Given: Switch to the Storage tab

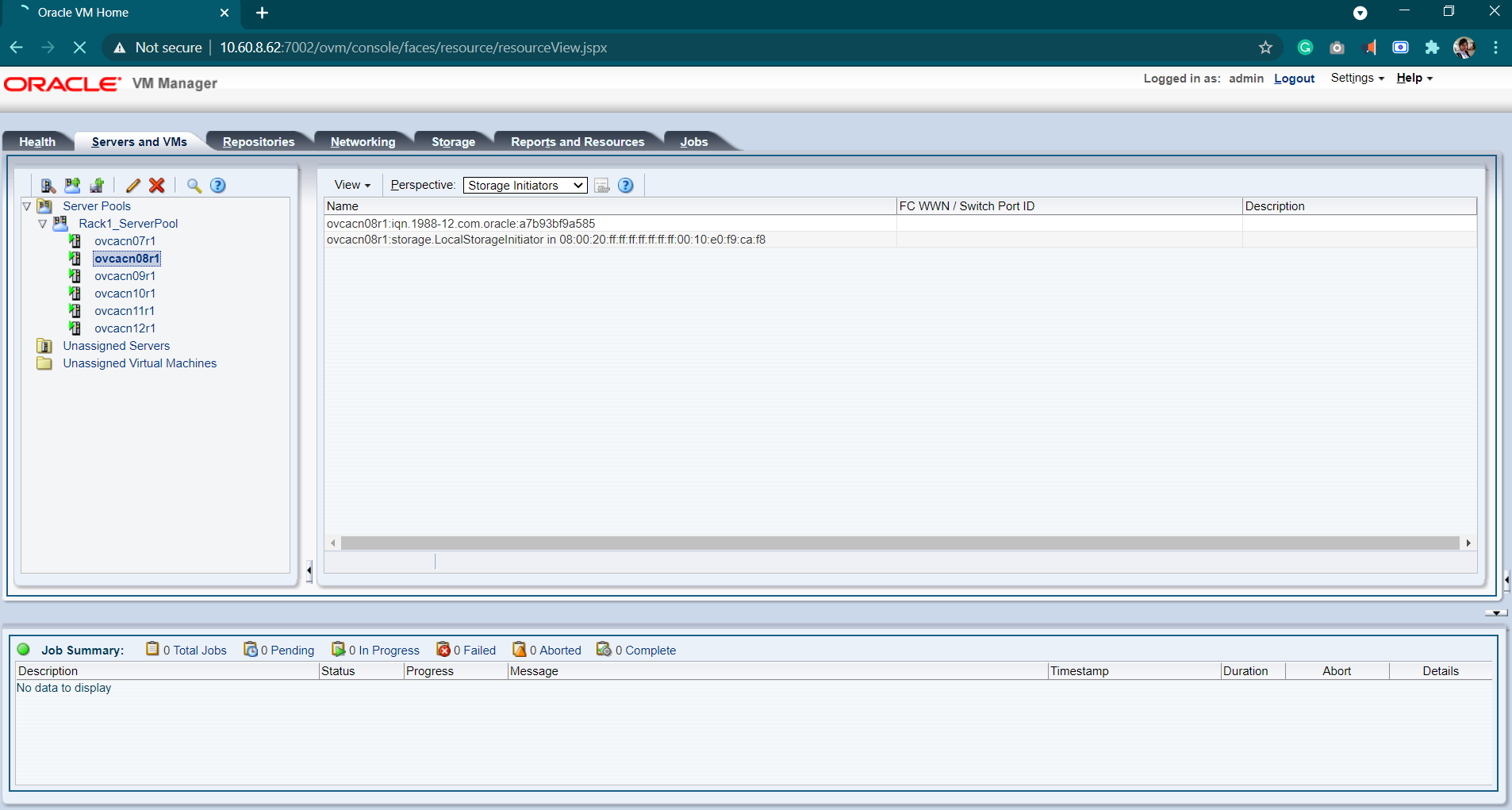Looking at the screenshot, I should [x=453, y=142].
